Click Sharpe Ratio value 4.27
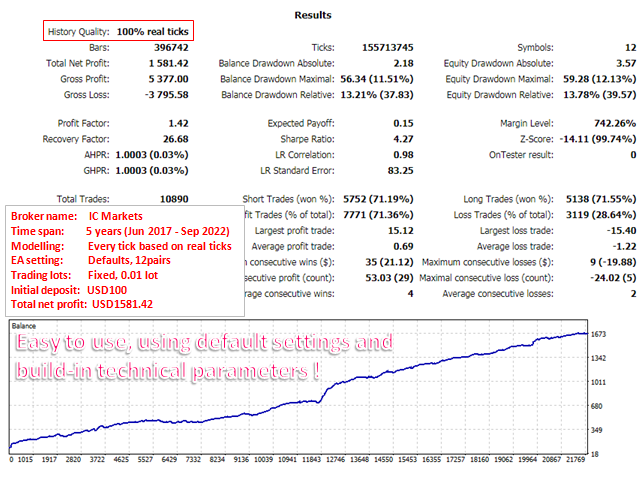Screen dimensions: 640x480 click(403, 139)
